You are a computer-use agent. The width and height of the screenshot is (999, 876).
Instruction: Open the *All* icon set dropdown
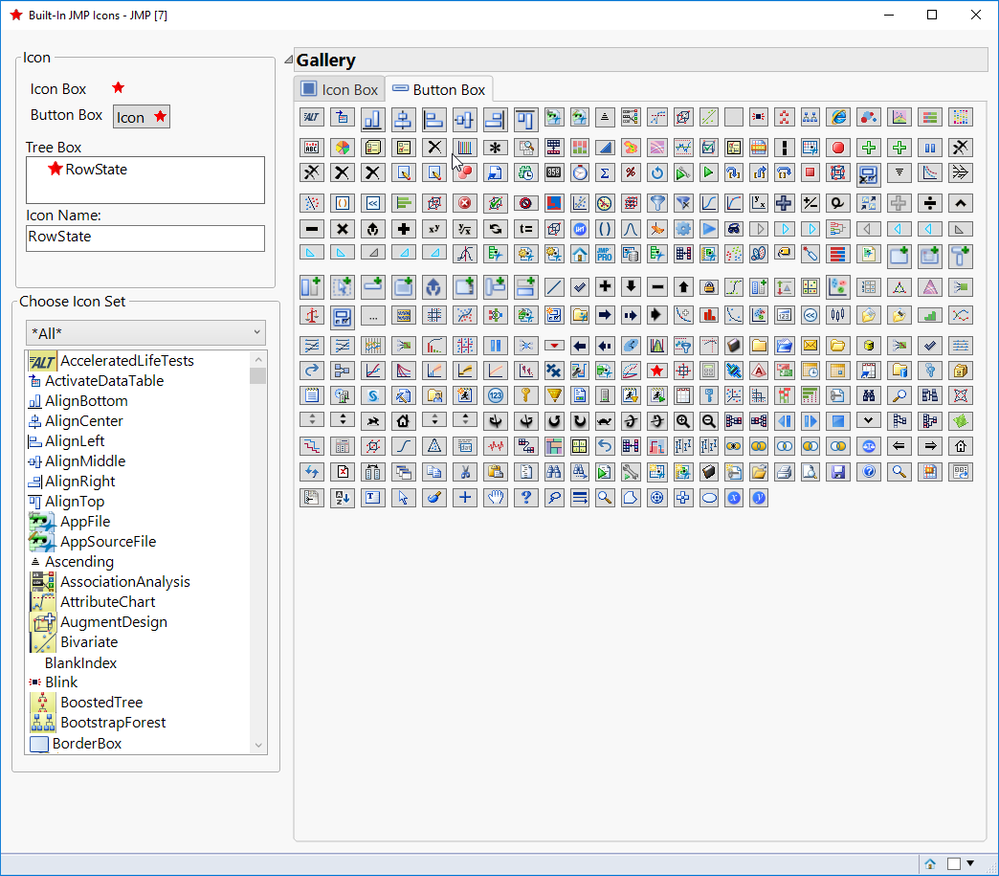tap(146, 333)
